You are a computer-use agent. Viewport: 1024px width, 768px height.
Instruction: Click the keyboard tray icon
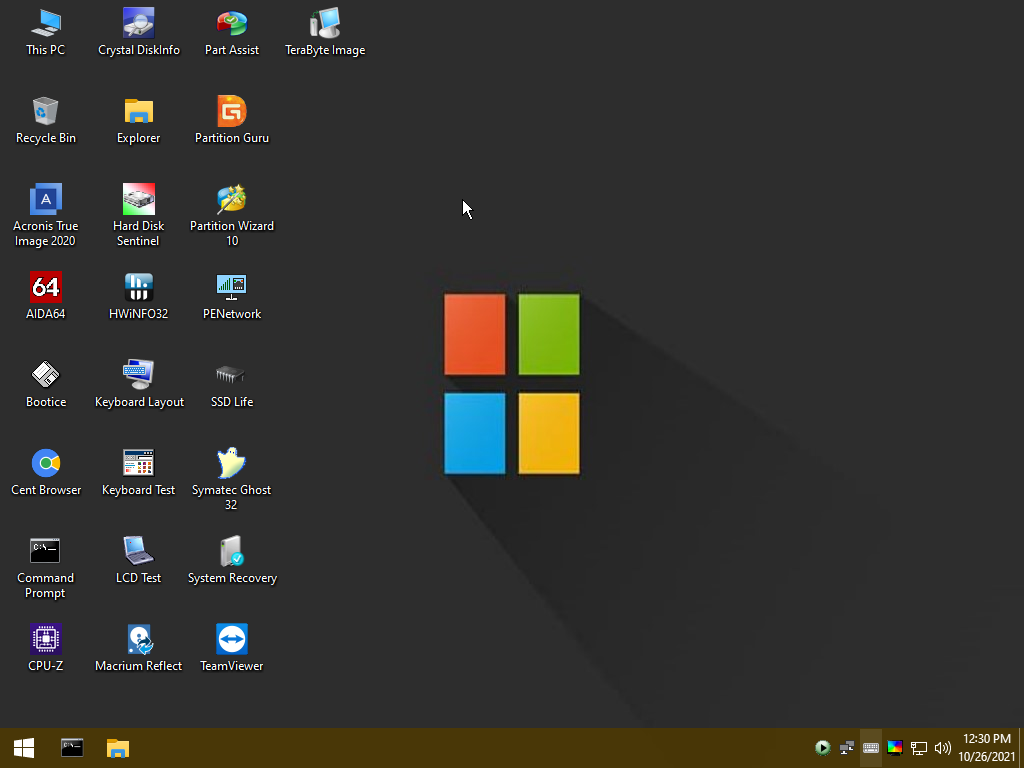click(871, 748)
